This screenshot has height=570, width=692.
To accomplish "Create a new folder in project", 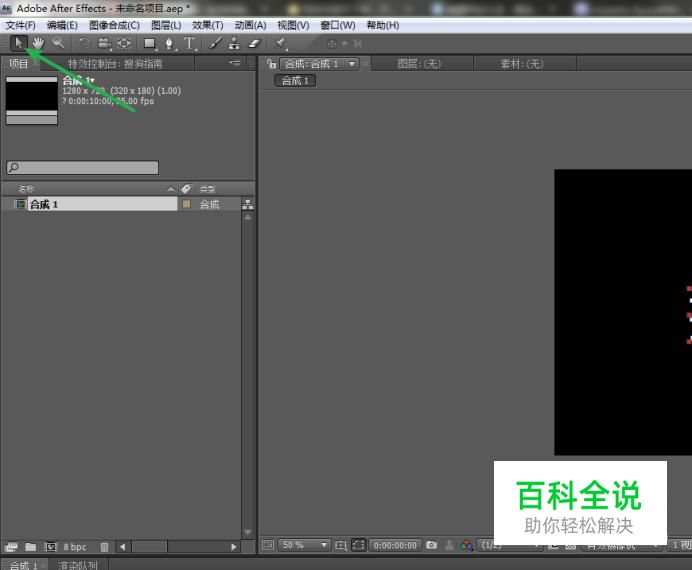I will tap(30, 547).
